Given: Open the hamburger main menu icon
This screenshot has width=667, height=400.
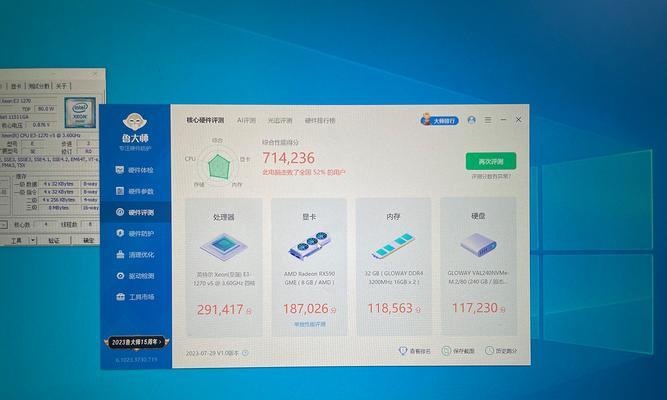Looking at the screenshot, I should point(488,120).
